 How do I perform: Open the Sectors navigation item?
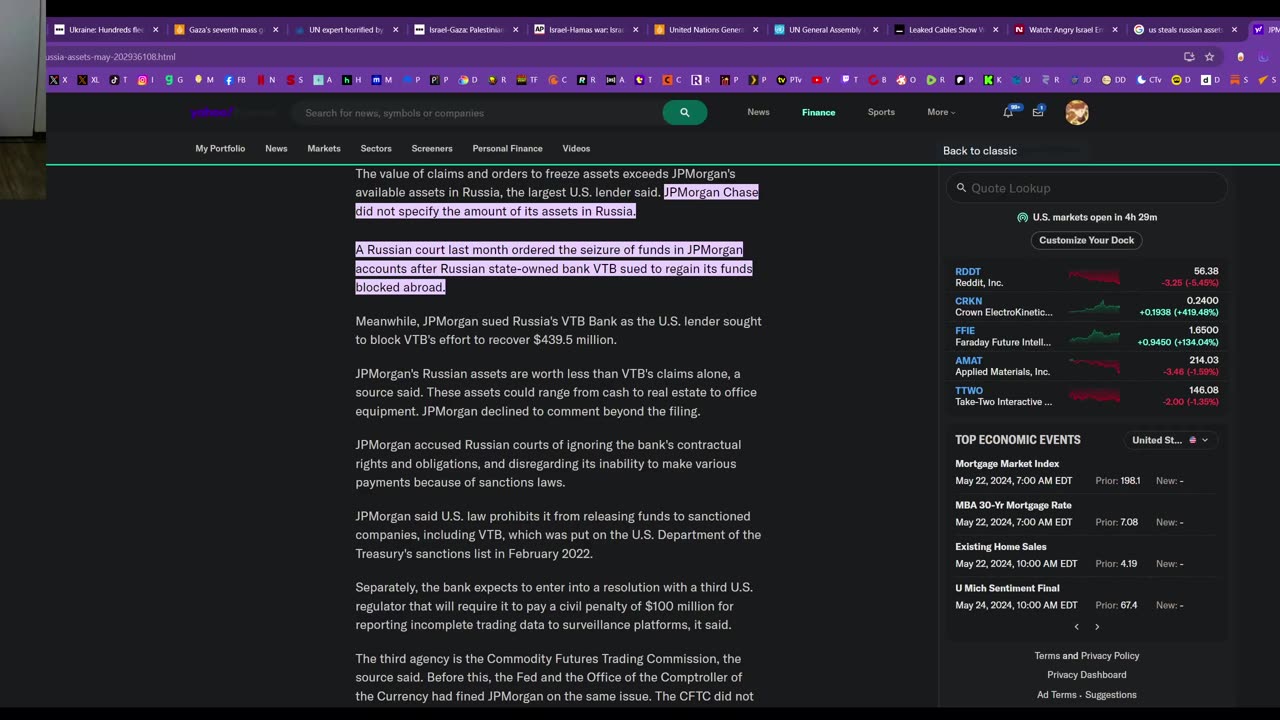[x=376, y=148]
